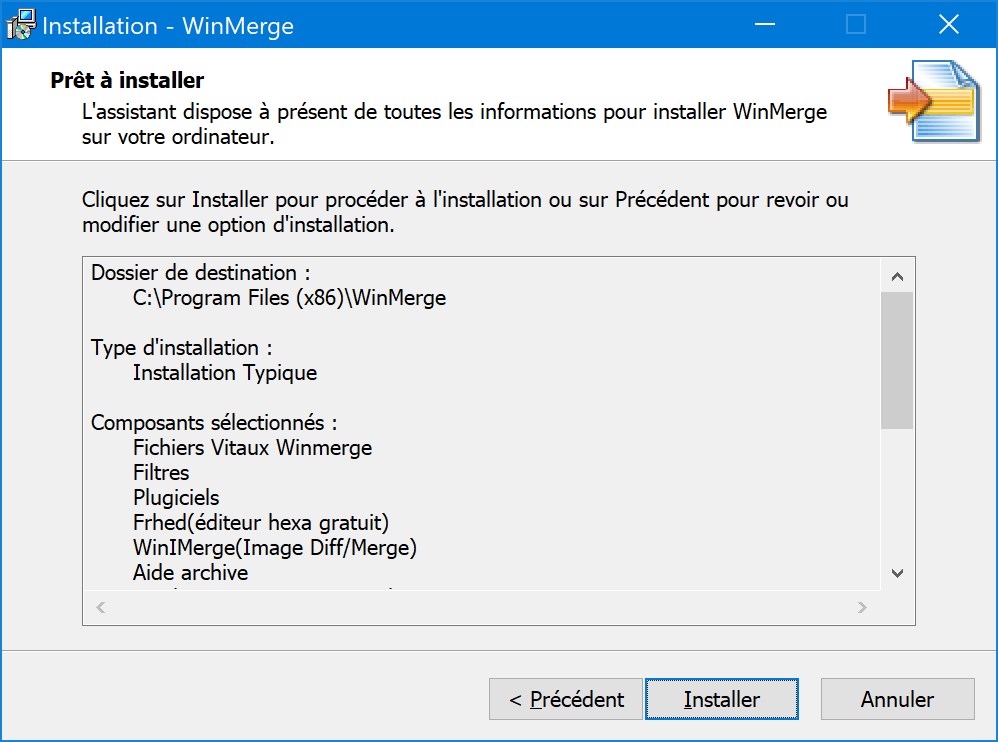998x742 pixels.
Task: Click the Installation Typique line
Action: click(225, 373)
